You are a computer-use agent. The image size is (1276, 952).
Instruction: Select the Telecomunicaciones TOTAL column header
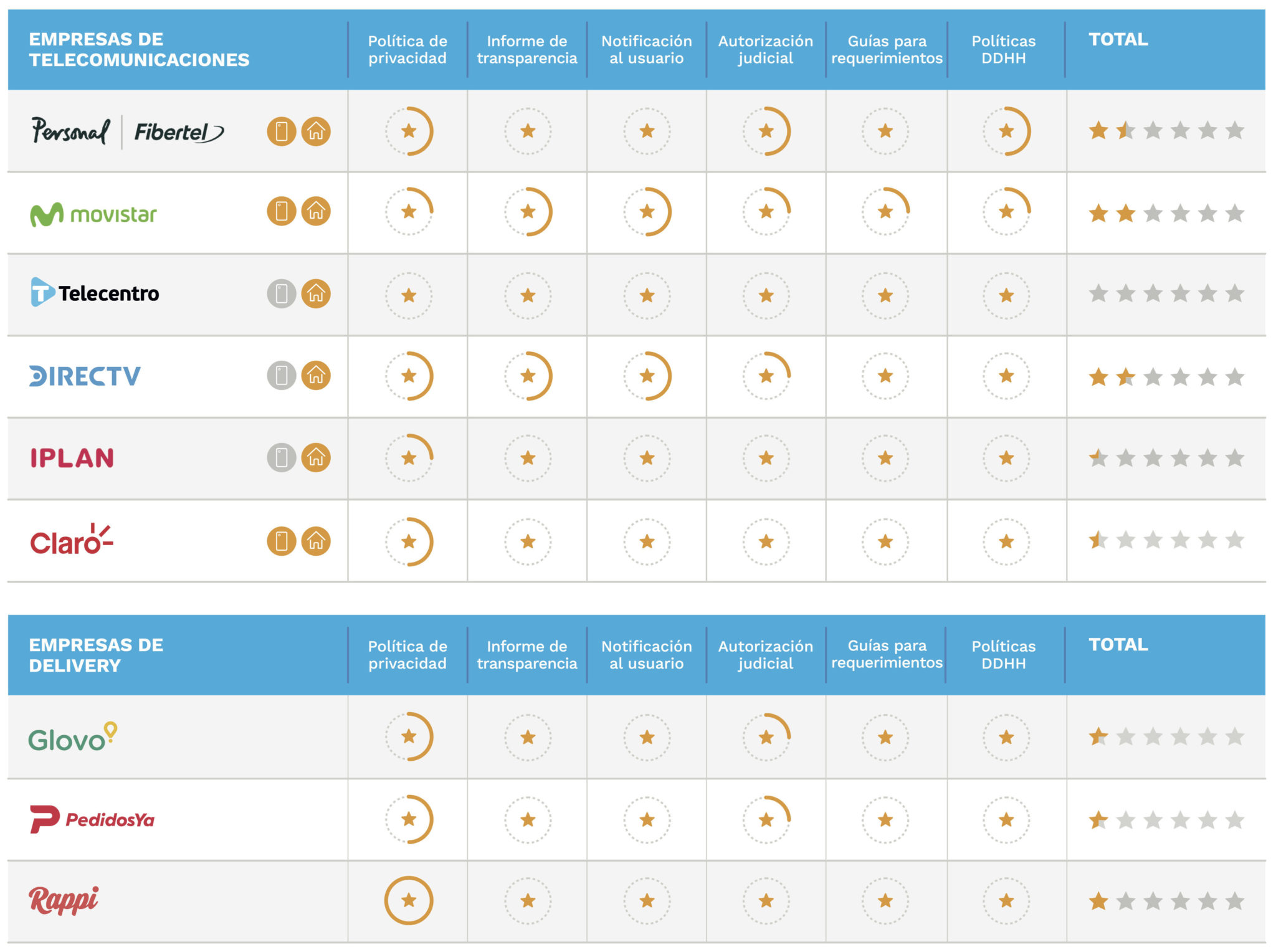click(x=1118, y=40)
